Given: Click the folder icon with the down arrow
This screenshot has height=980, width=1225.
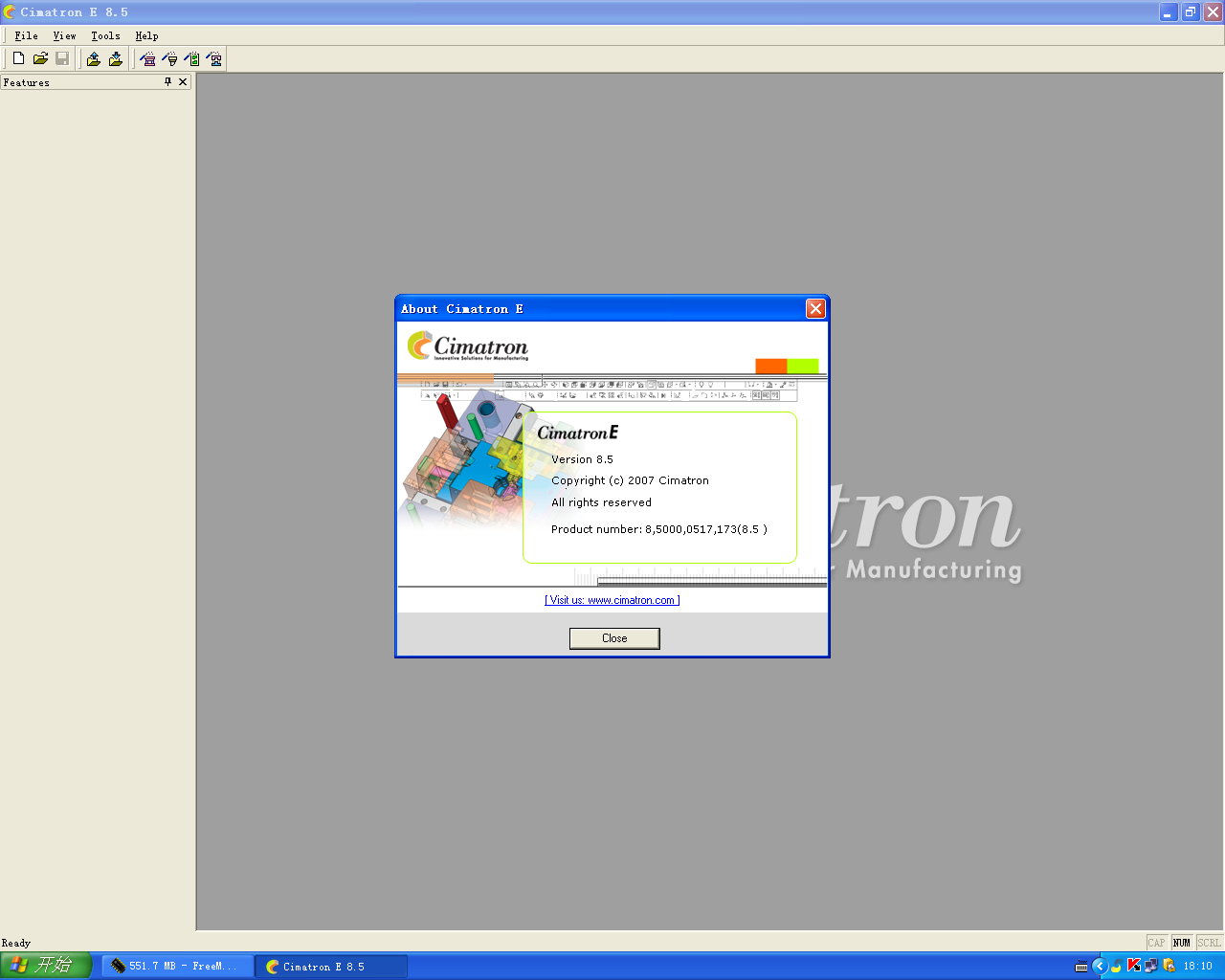Looking at the screenshot, I should [116, 59].
